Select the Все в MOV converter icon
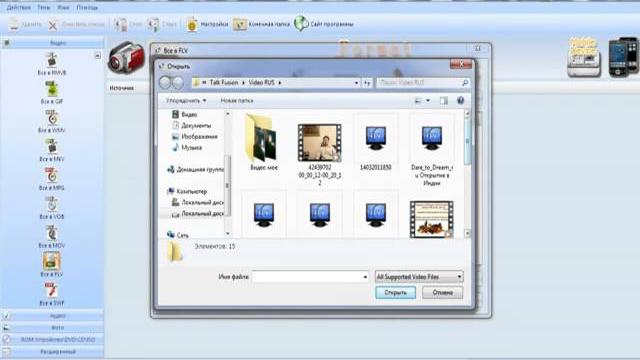This screenshot has width=640, height=360. coord(51,233)
